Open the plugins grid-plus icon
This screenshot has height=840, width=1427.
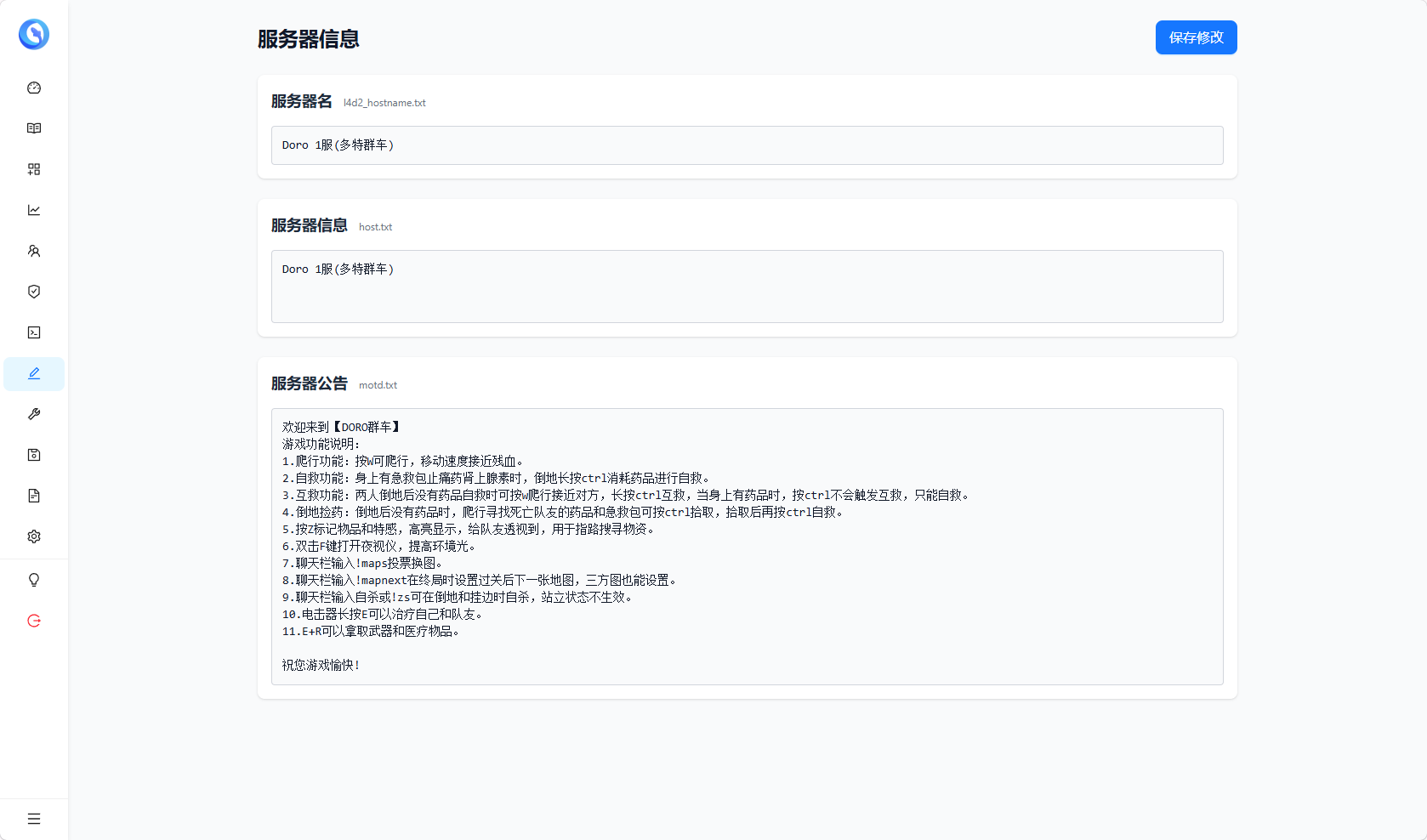tap(34, 169)
